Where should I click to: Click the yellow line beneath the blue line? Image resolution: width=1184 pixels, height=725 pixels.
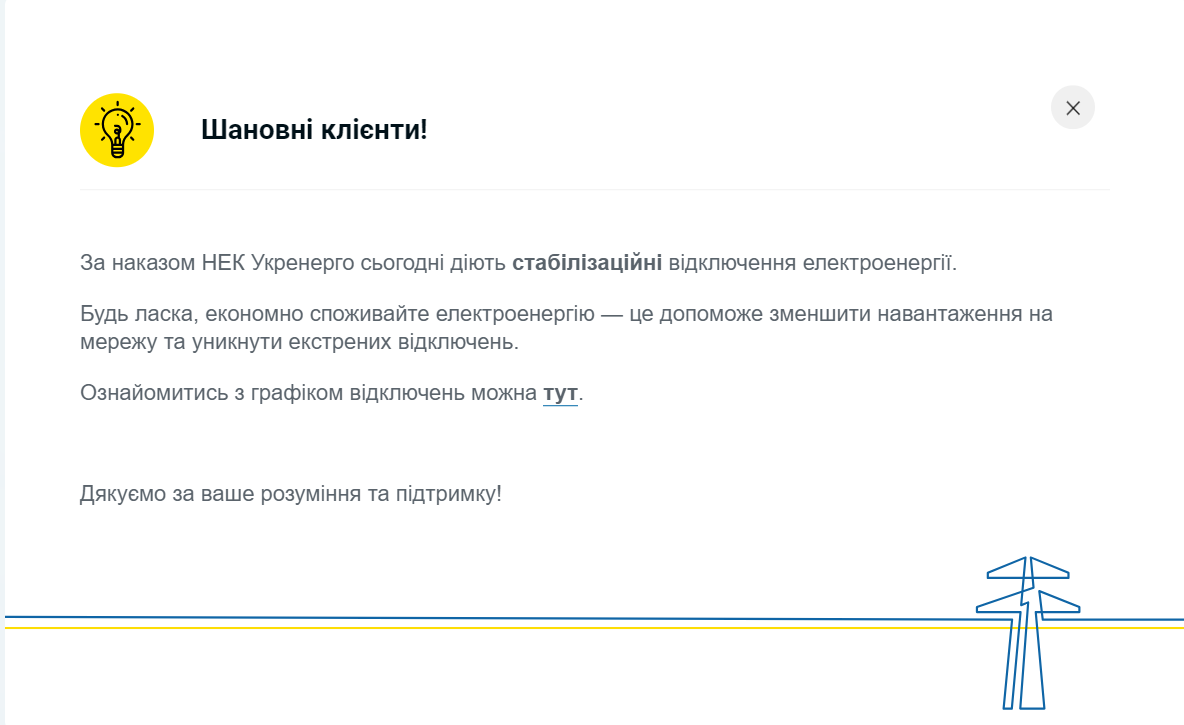point(500,628)
